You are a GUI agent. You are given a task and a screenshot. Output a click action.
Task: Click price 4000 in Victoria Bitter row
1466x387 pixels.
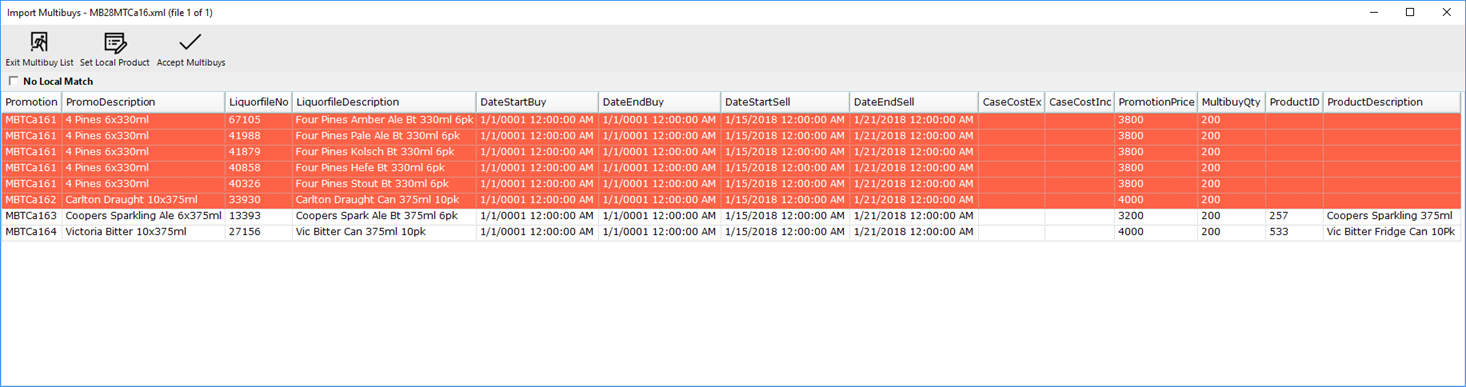pos(1156,232)
